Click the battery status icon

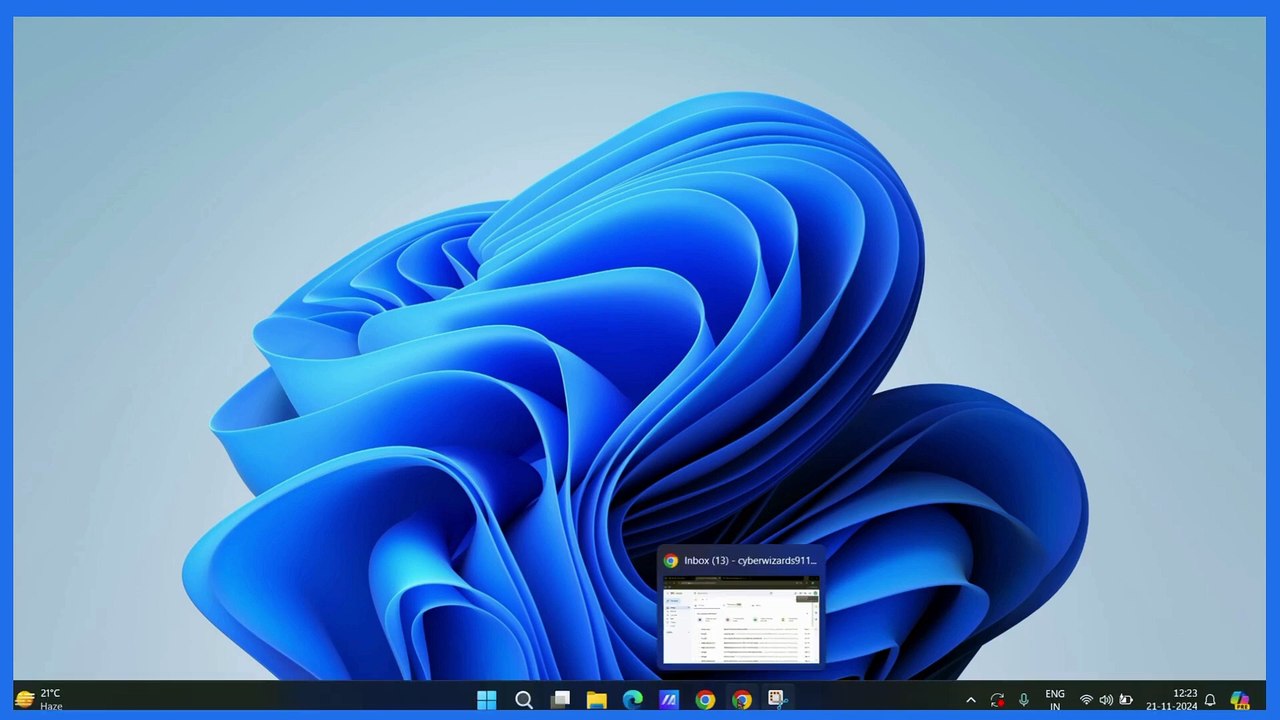click(x=1126, y=700)
